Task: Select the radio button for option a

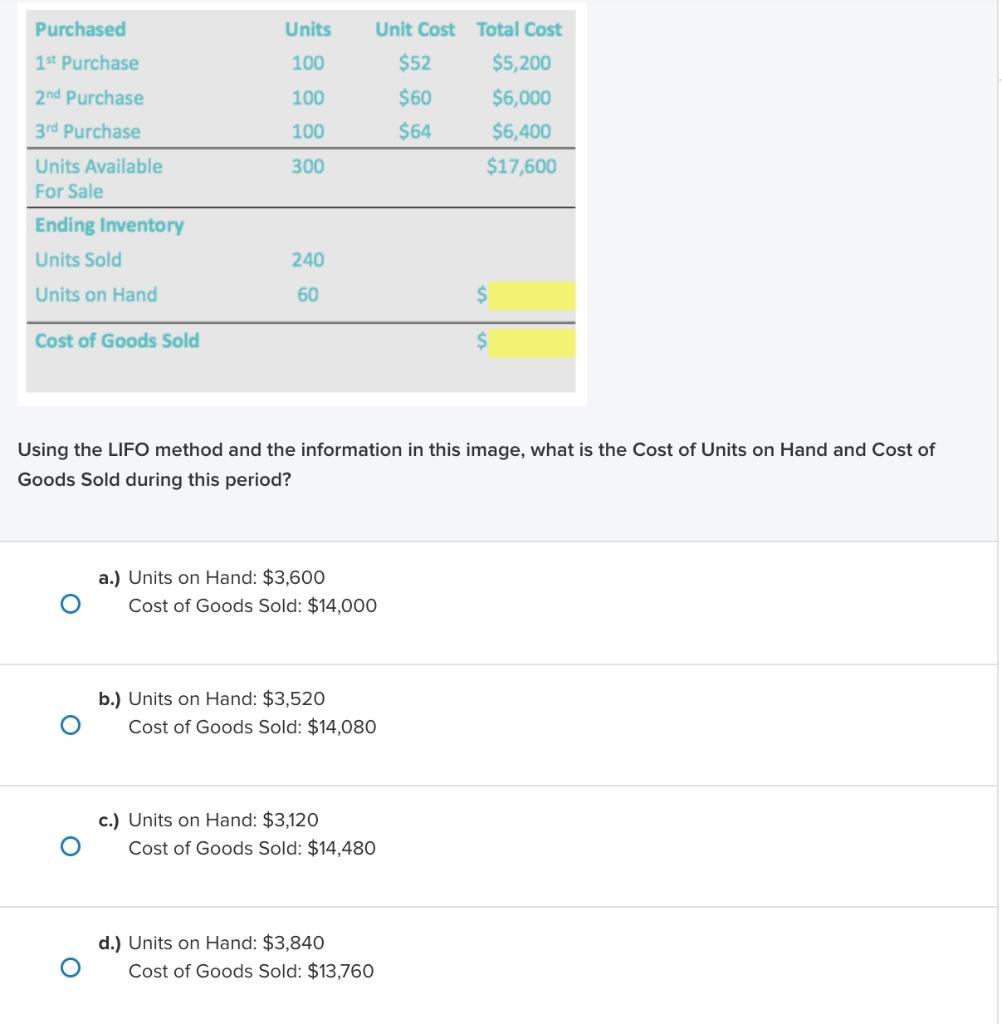Action: pos(70,603)
